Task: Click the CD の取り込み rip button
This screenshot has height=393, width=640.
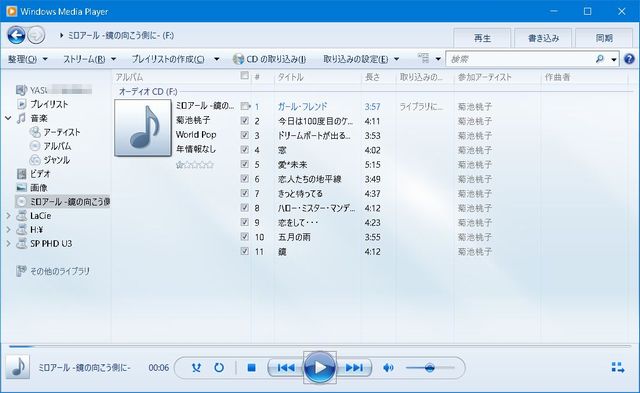Action: point(269,59)
